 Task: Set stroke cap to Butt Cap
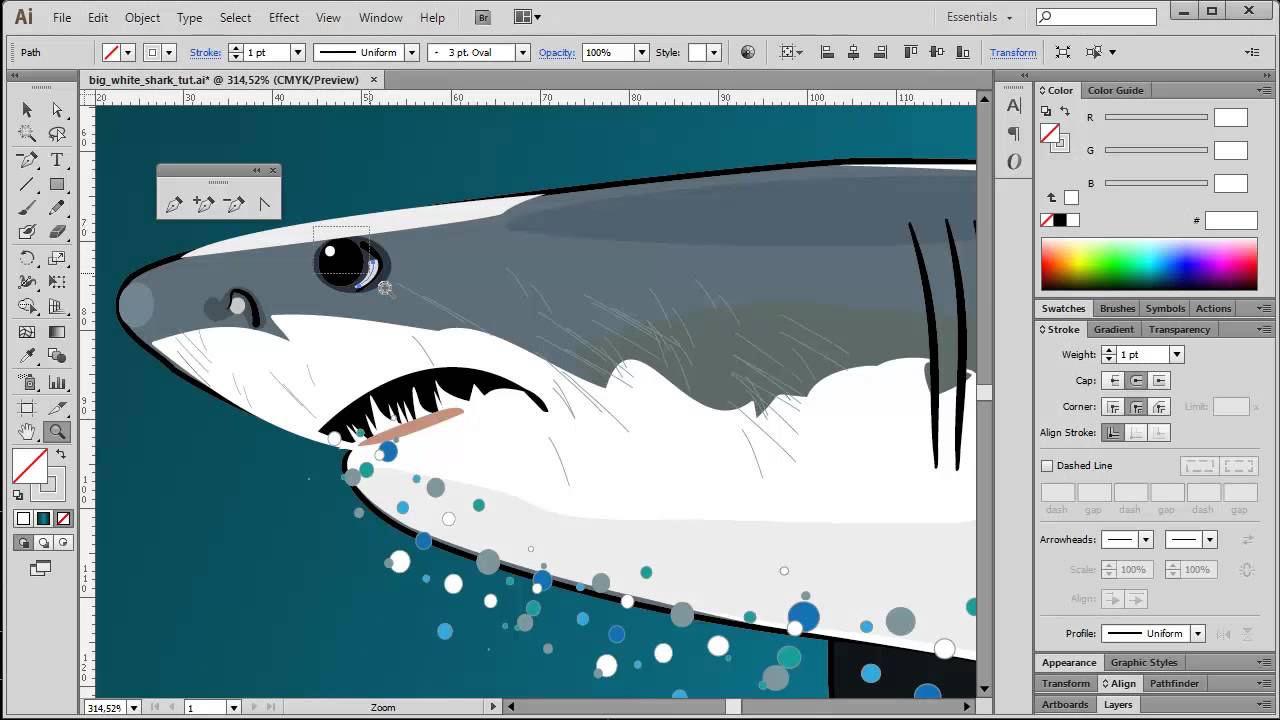coord(1112,380)
